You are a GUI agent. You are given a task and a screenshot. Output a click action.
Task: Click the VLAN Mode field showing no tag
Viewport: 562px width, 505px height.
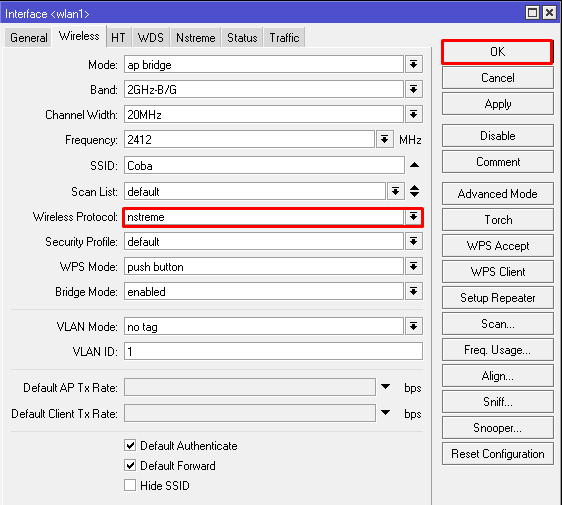pos(264,326)
